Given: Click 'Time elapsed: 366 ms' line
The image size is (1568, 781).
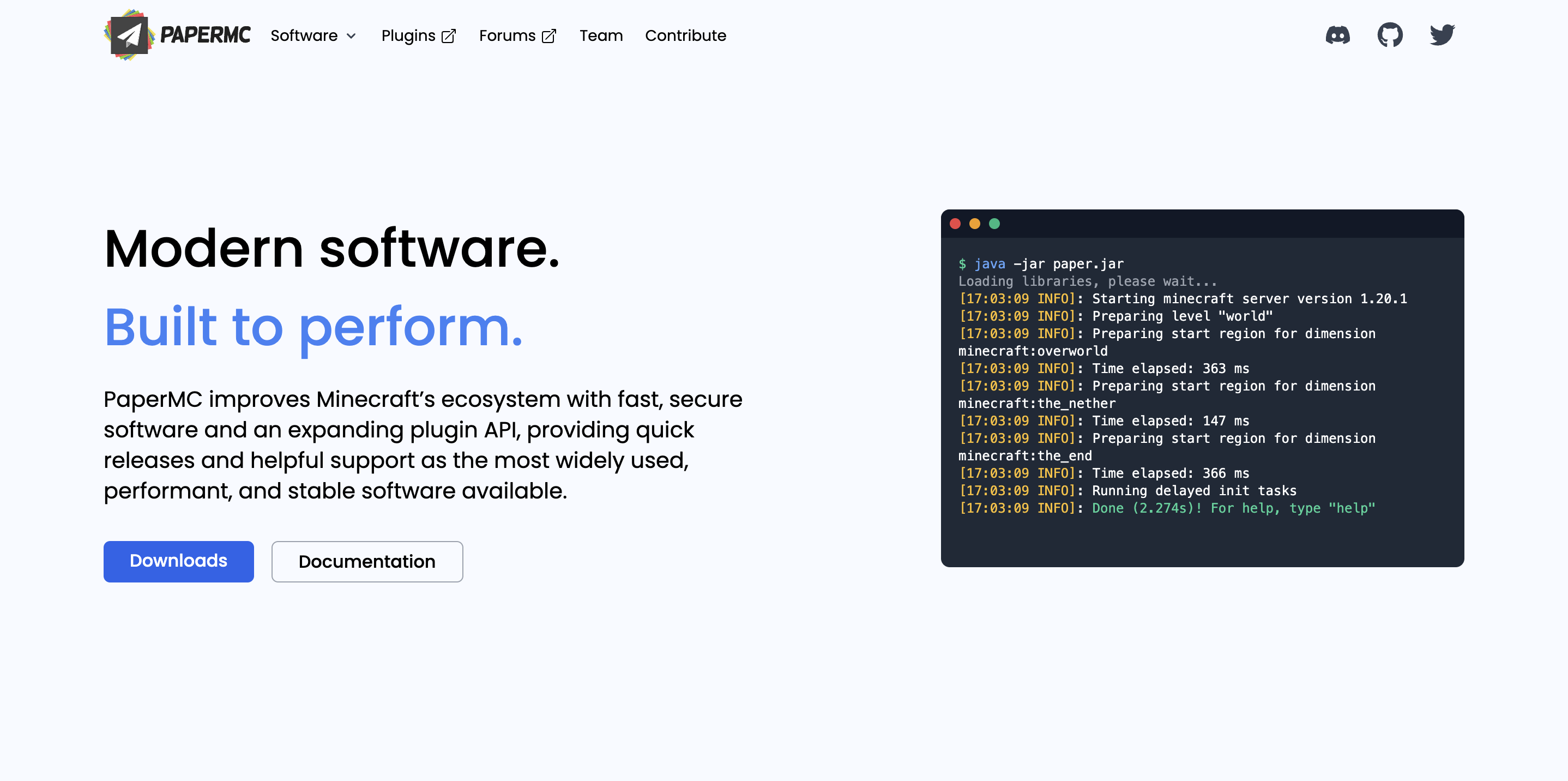Looking at the screenshot, I should (x=1103, y=473).
